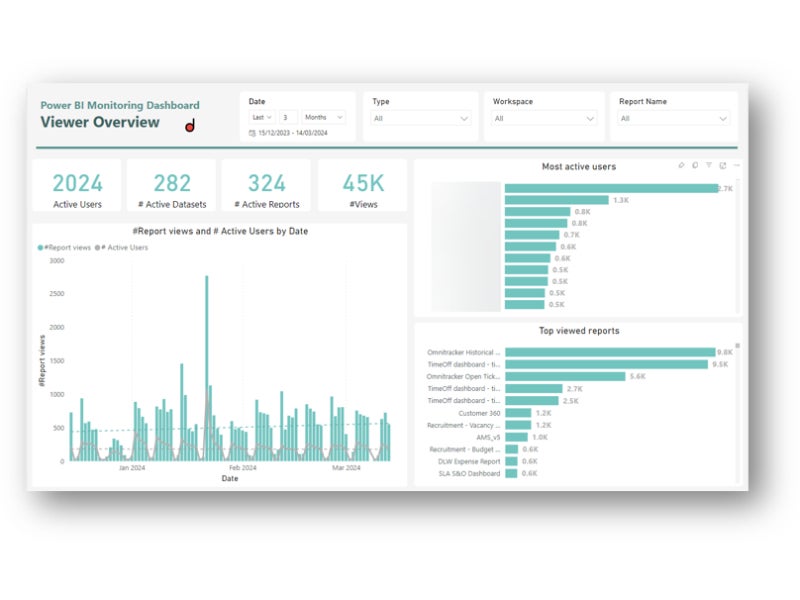Click the focus mode icon on Most active users

coord(723,165)
